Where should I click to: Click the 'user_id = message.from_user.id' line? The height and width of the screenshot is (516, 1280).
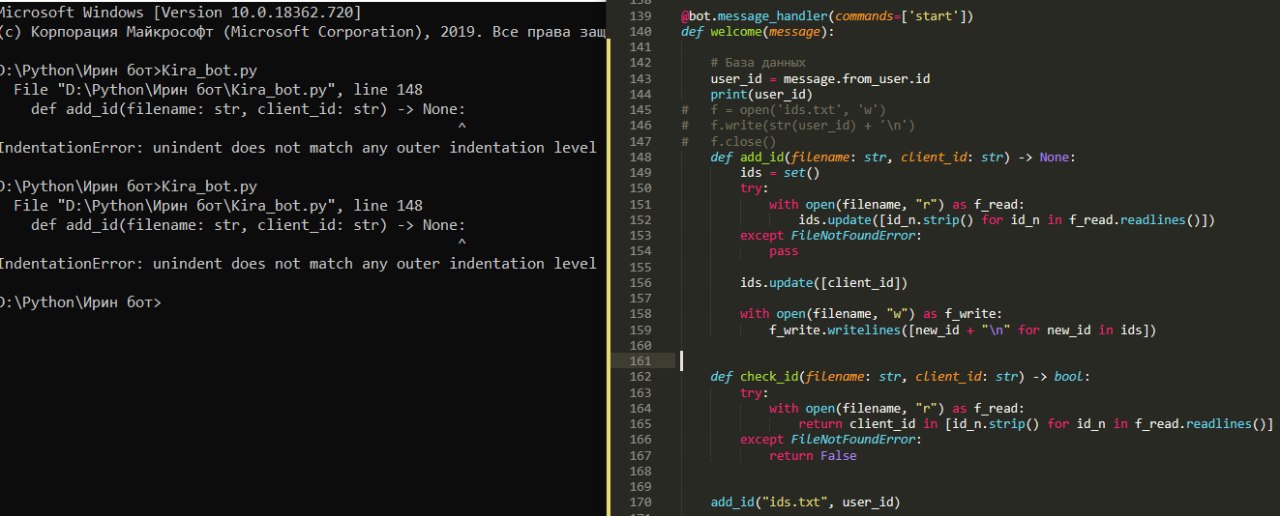tap(821, 79)
